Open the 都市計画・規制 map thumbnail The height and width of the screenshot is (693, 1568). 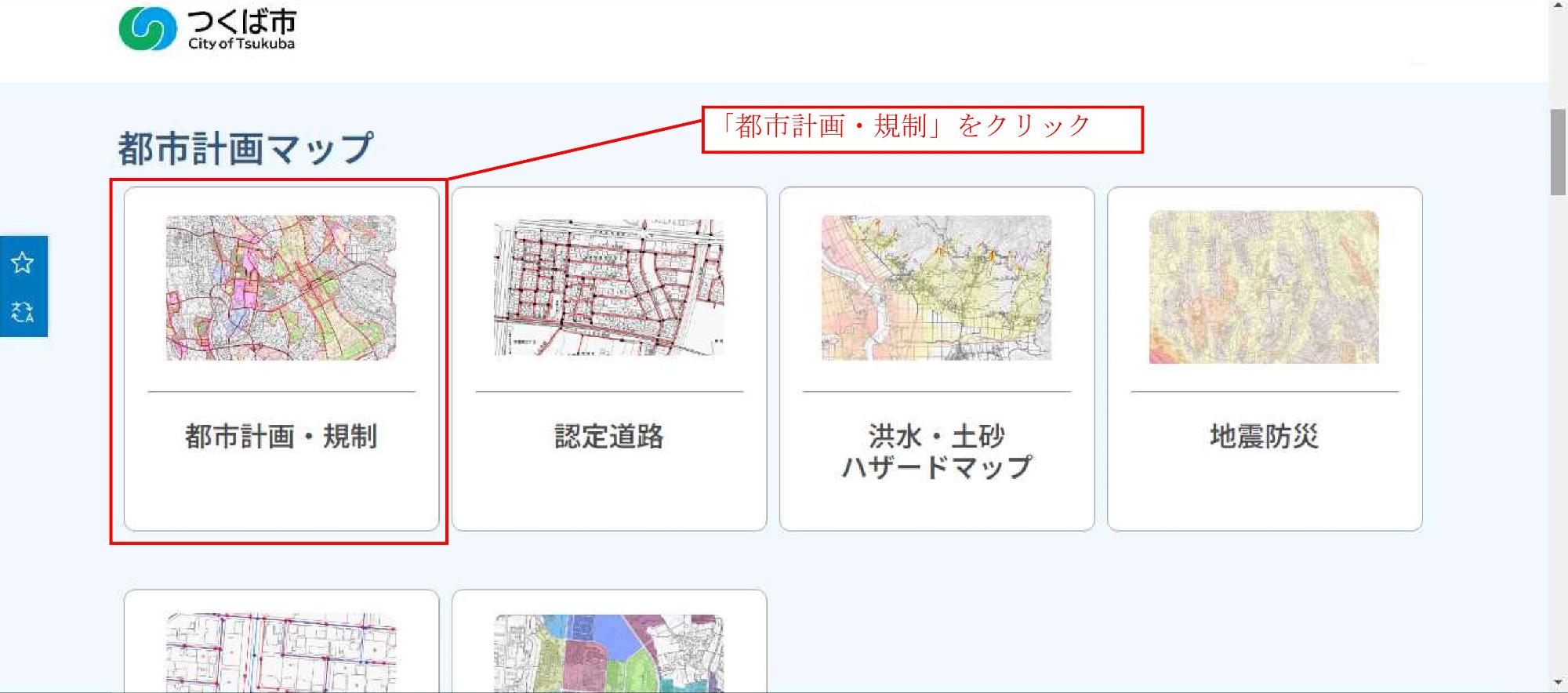pos(281,288)
